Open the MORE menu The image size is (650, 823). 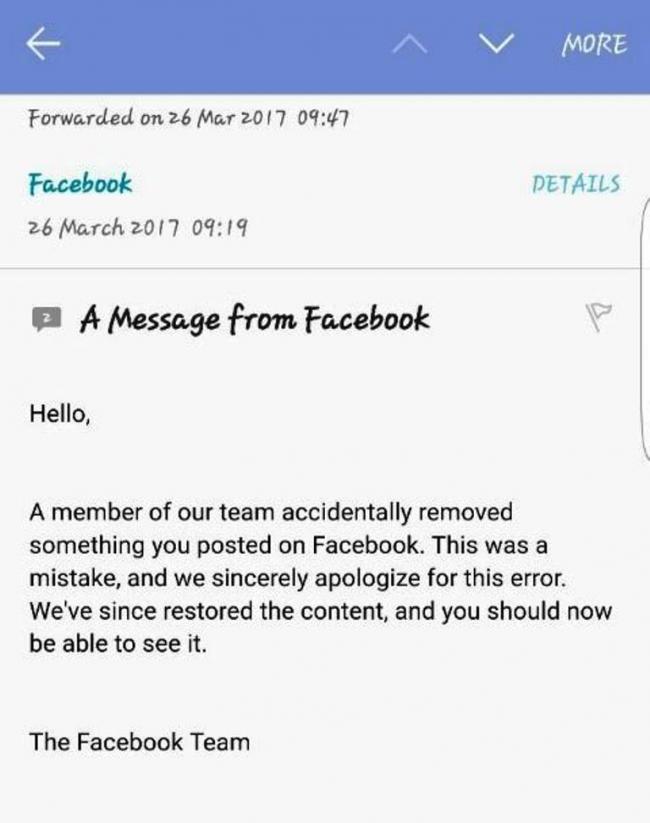point(594,45)
